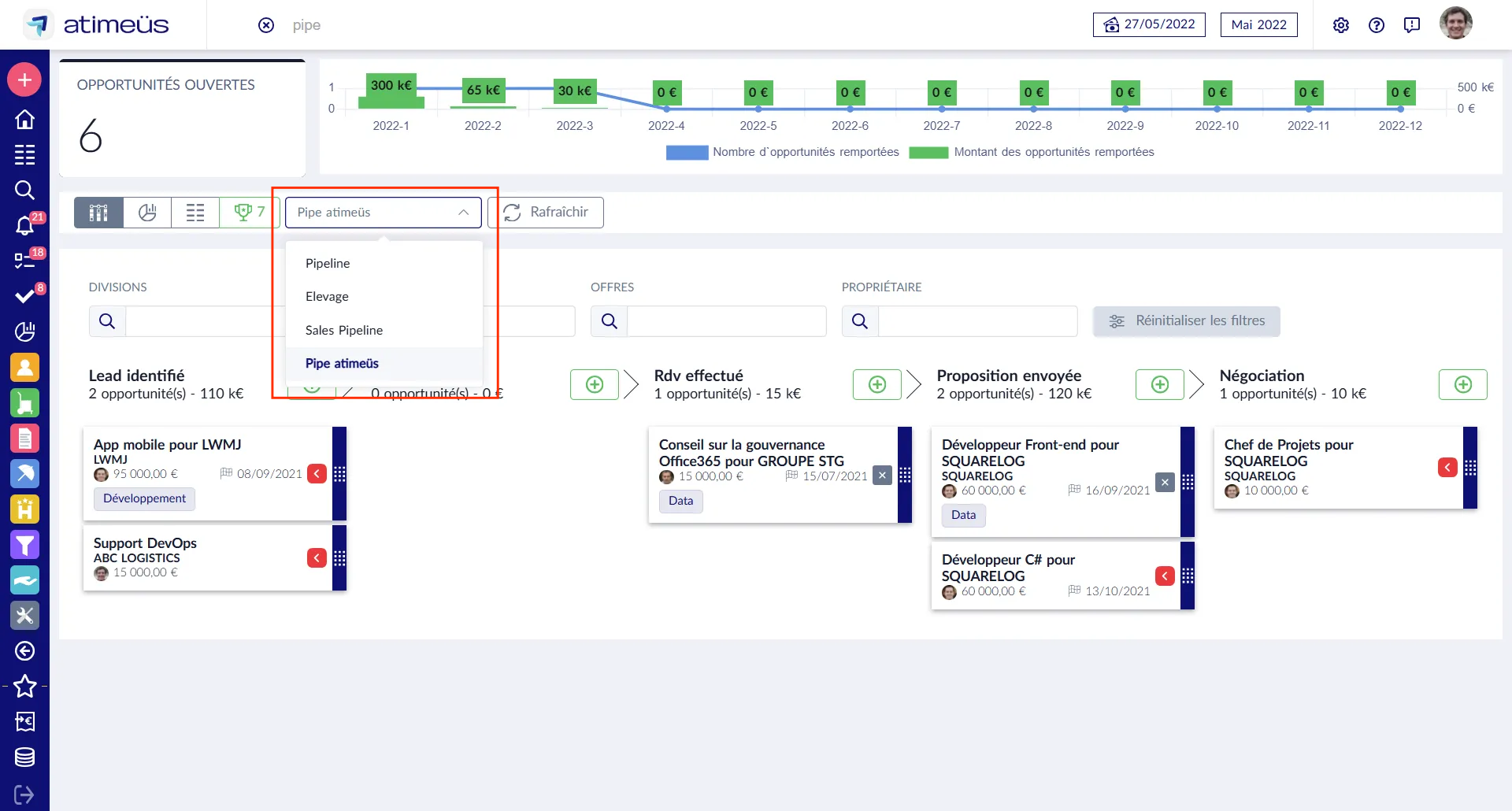Open the red document icon in sidebar

[24, 438]
